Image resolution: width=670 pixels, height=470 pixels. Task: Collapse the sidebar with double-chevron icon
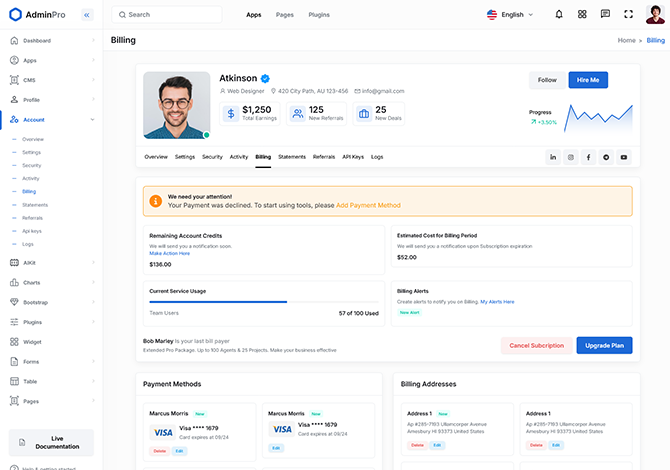86,15
